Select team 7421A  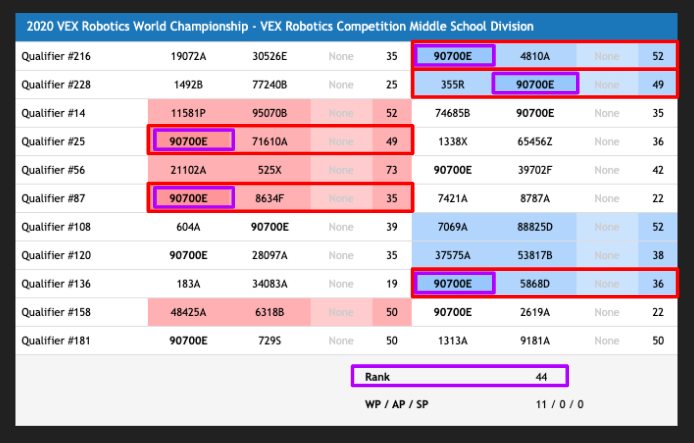452,198
